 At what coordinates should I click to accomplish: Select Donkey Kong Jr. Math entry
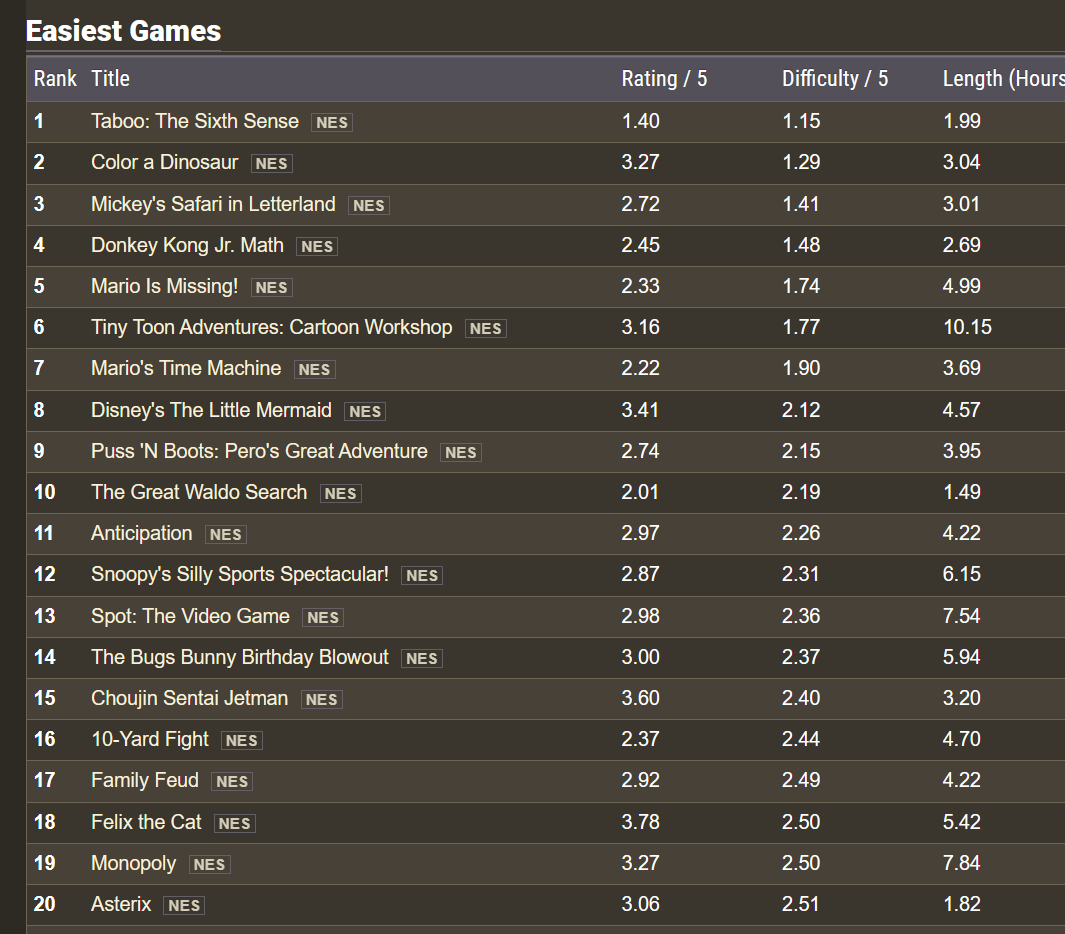pos(187,245)
